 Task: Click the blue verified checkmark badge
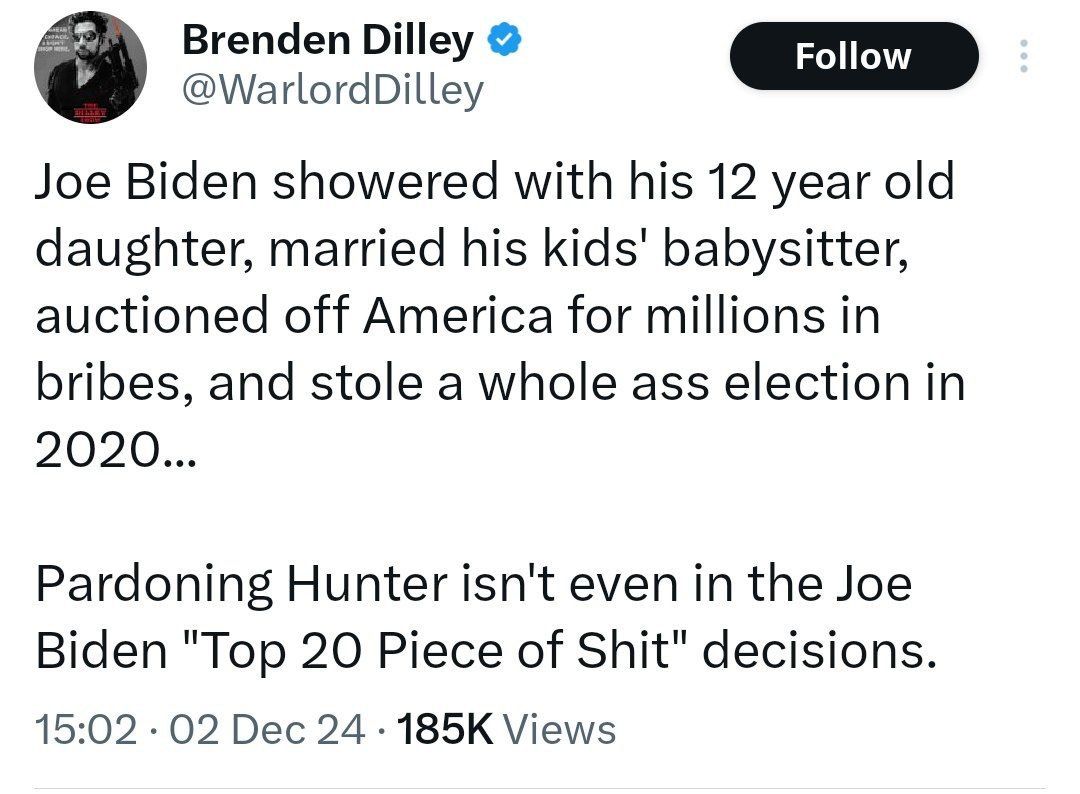(504, 41)
